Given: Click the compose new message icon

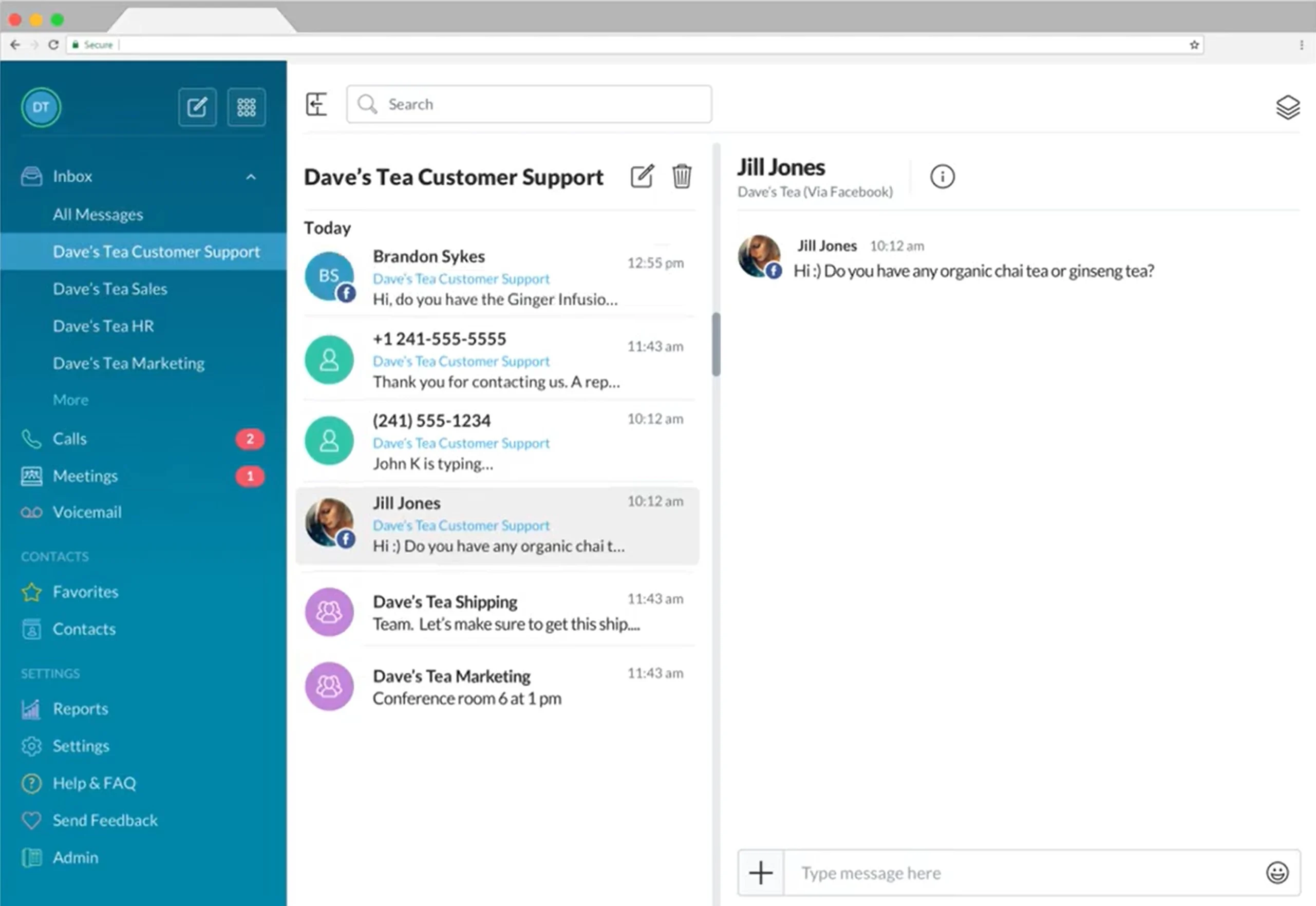Looking at the screenshot, I should pos(198,107).
